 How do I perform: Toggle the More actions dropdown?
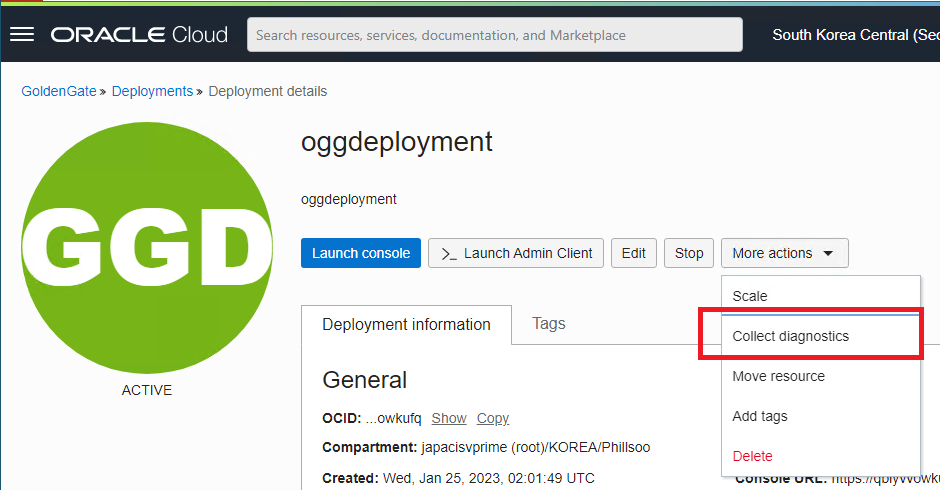pos(784,253)
